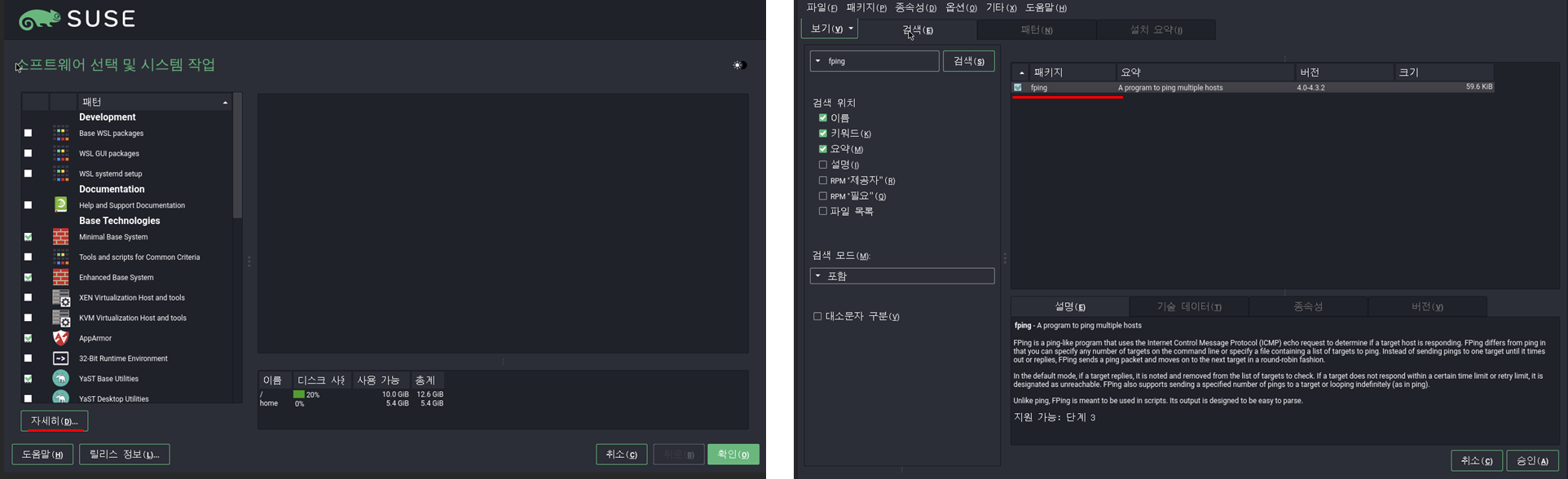Uncheck the 키워드(K) search checkbox
The height and width of the screenshot is (479, 1568).
(x=822, y=133)
